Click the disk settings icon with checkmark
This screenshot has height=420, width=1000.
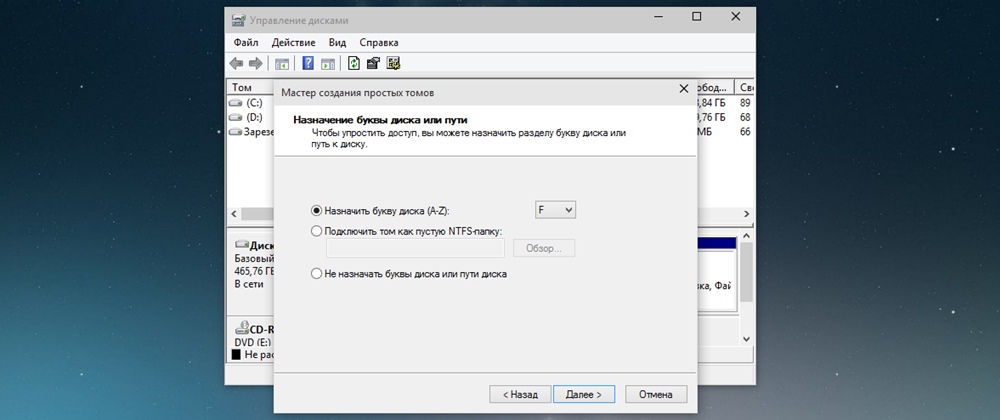coord(393,64)
